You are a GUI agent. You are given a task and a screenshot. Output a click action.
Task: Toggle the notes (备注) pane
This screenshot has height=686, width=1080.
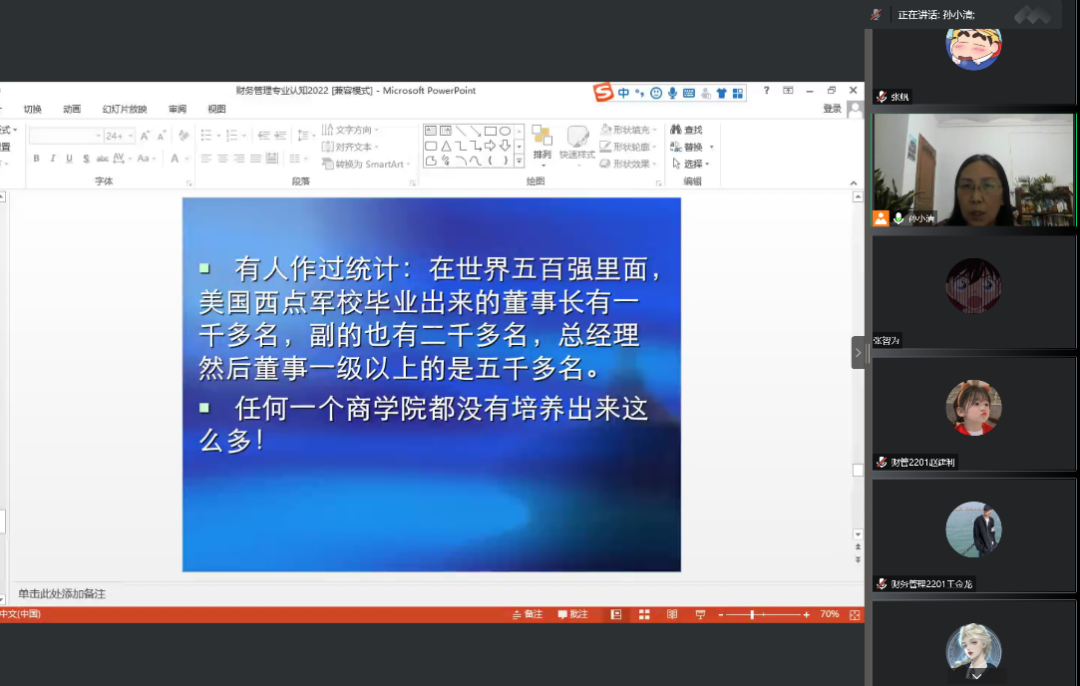click(527, 614)
